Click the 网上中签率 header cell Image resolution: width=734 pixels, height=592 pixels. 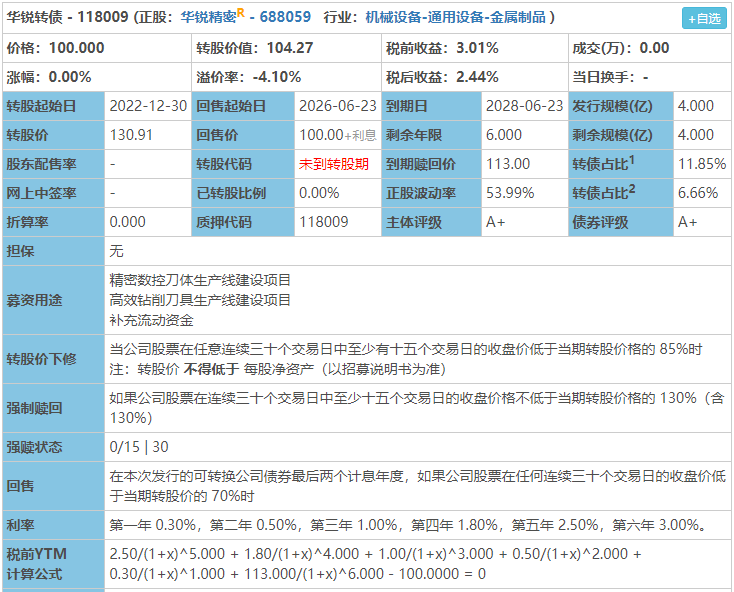(x=53, y=193)
